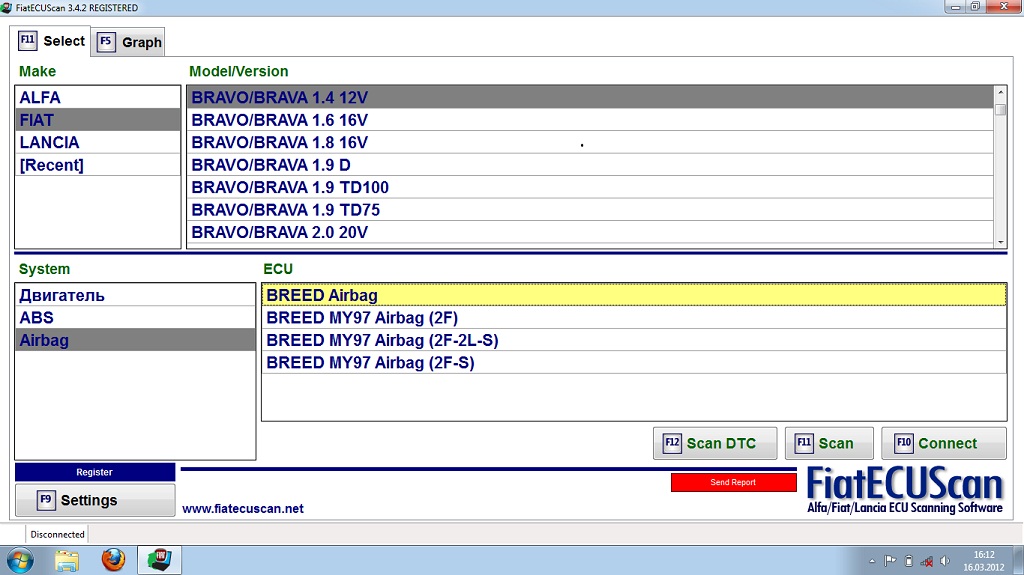The image size is (1024, 575).
Task: Select BREED MY97 Airbag (2F) ECU
Action: pos(634,318)
